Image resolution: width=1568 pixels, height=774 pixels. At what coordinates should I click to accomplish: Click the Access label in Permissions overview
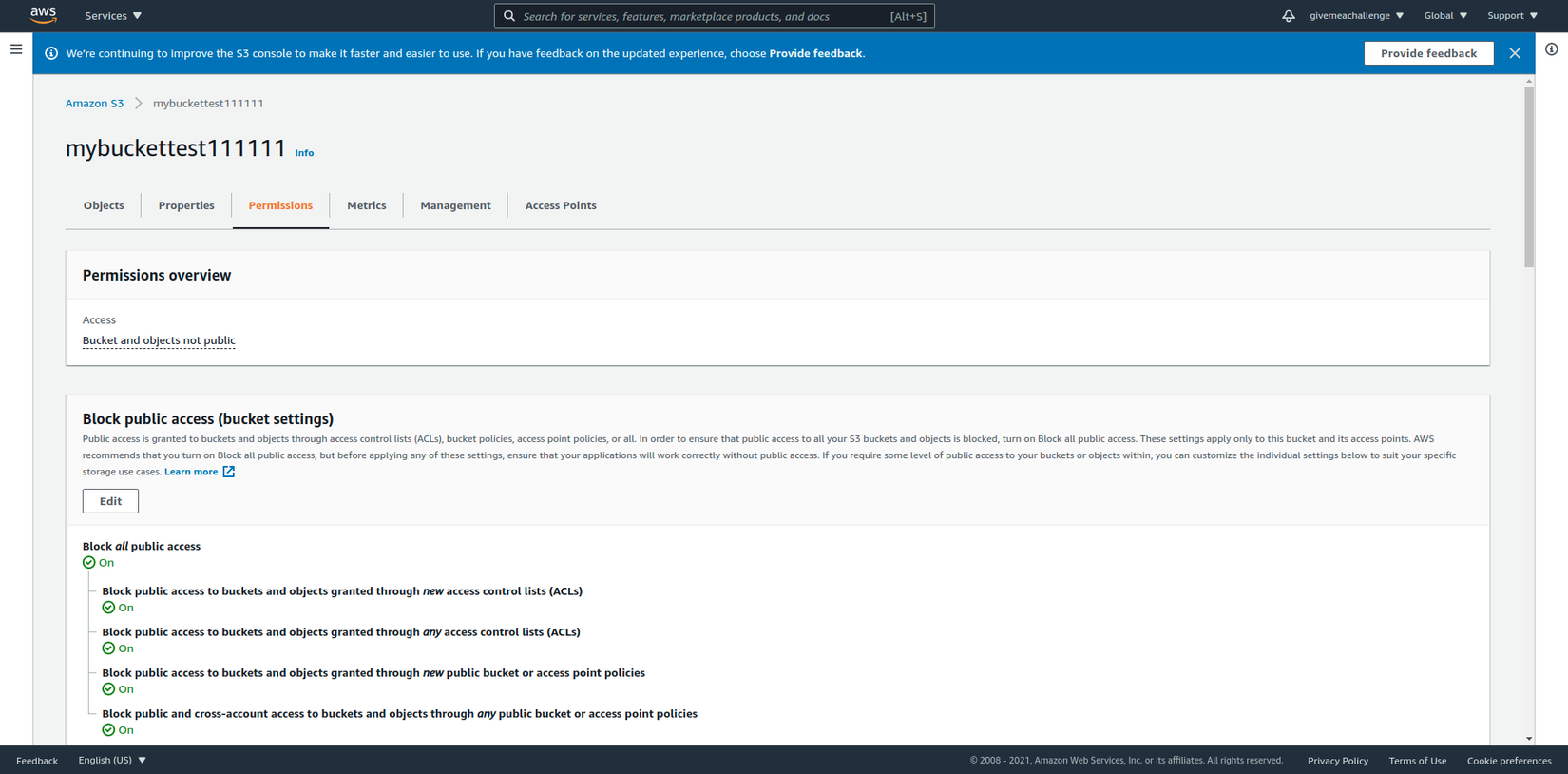click(99, 320)
